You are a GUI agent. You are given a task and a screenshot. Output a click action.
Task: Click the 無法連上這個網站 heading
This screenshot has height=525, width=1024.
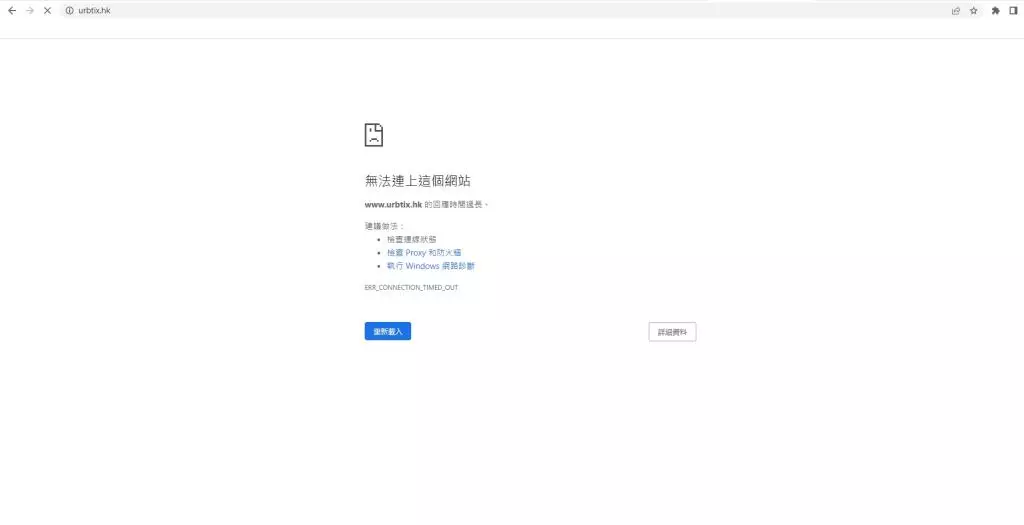click(x=417, y=181)
